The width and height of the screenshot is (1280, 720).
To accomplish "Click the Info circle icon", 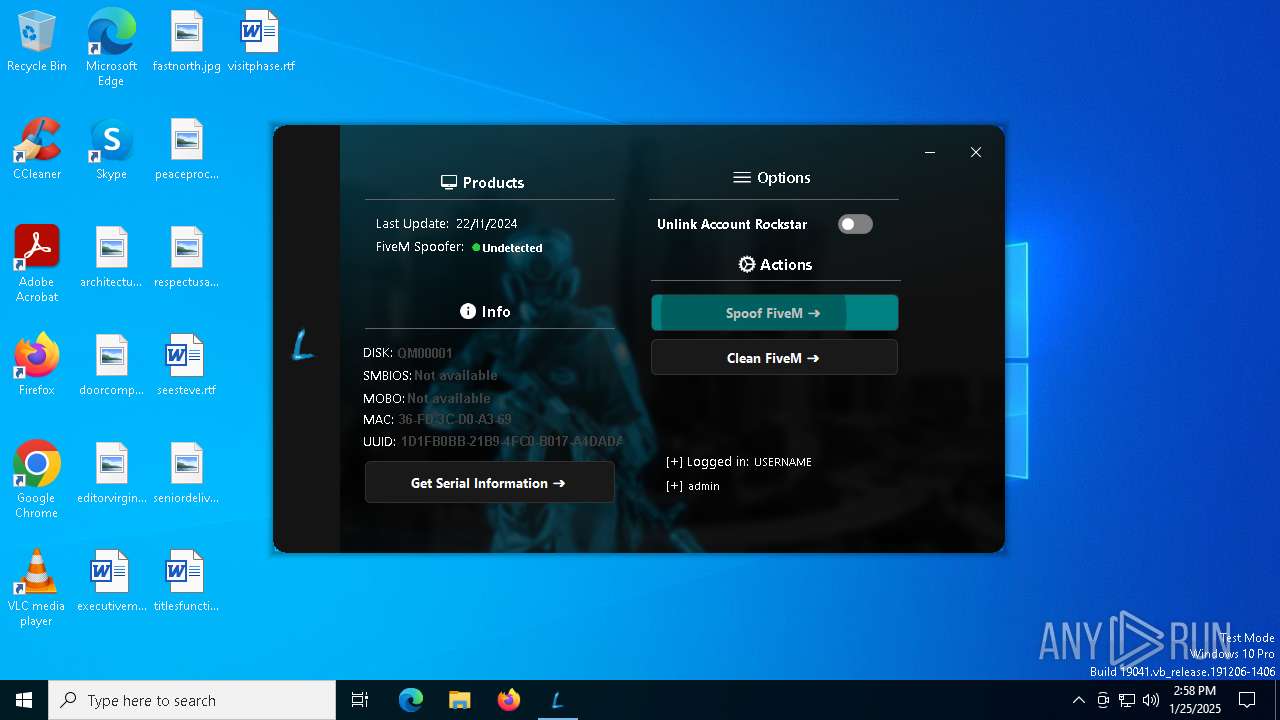I will (x=467, y=311).
